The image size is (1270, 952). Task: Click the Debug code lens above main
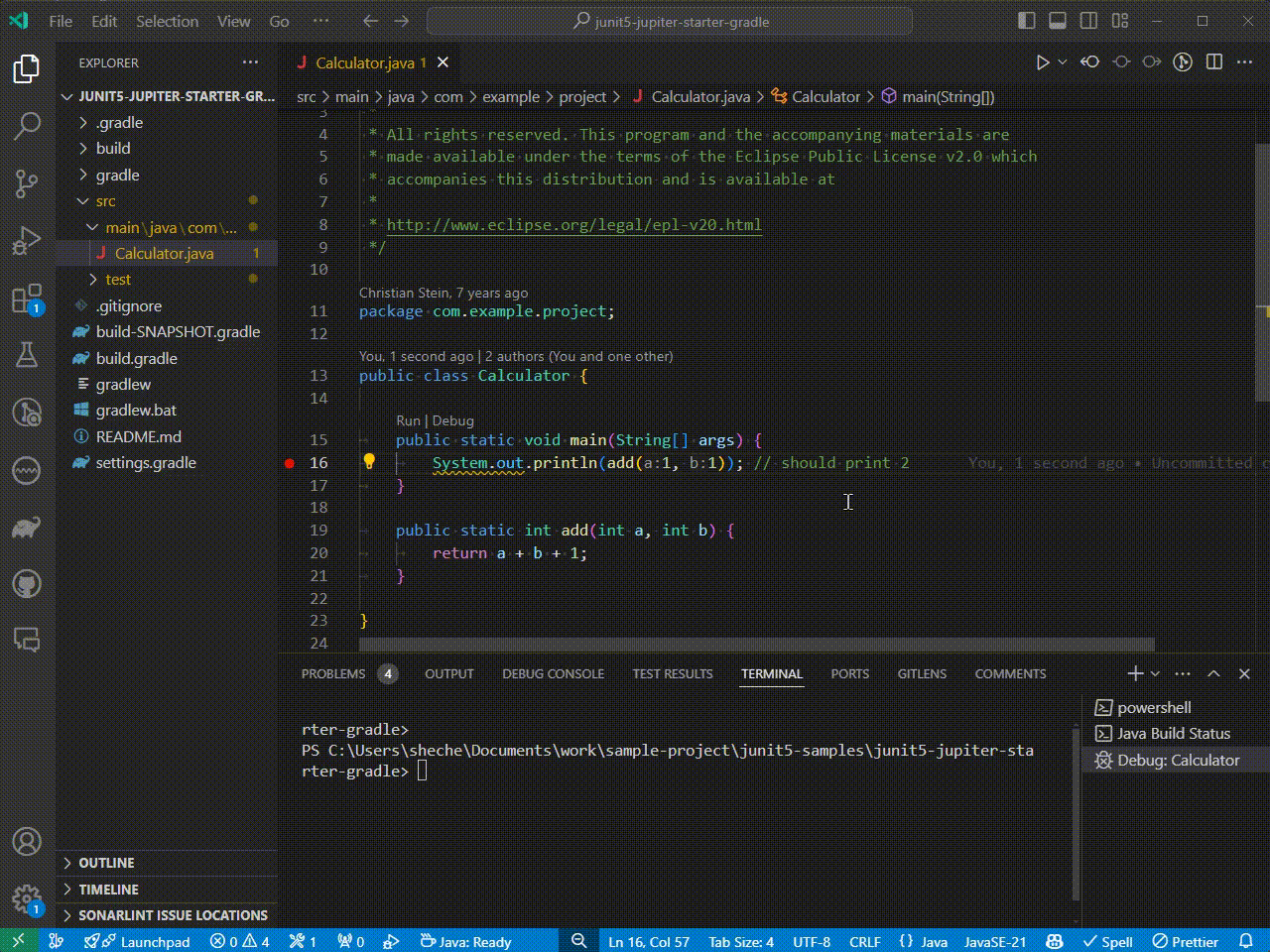point(453,420)
